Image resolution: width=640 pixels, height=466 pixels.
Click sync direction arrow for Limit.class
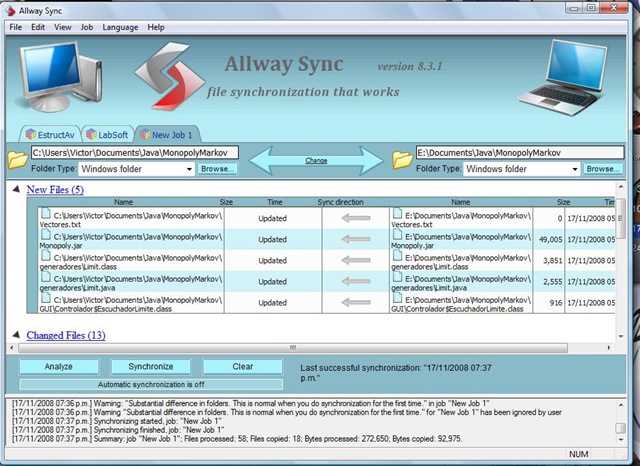coord(356,260)
